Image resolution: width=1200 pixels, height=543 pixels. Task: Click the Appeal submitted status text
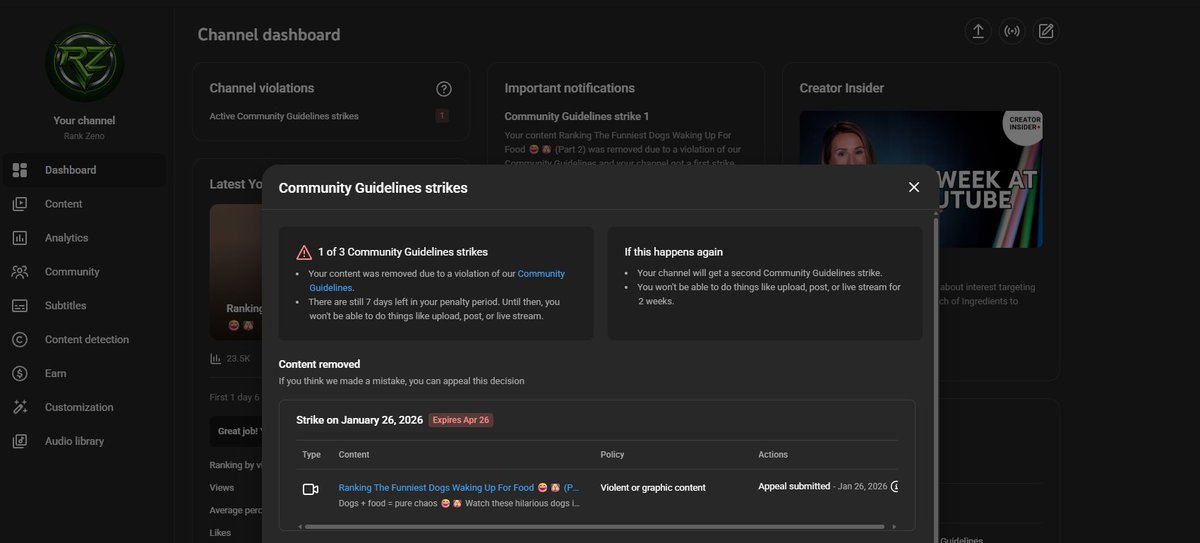click(794, 486)
